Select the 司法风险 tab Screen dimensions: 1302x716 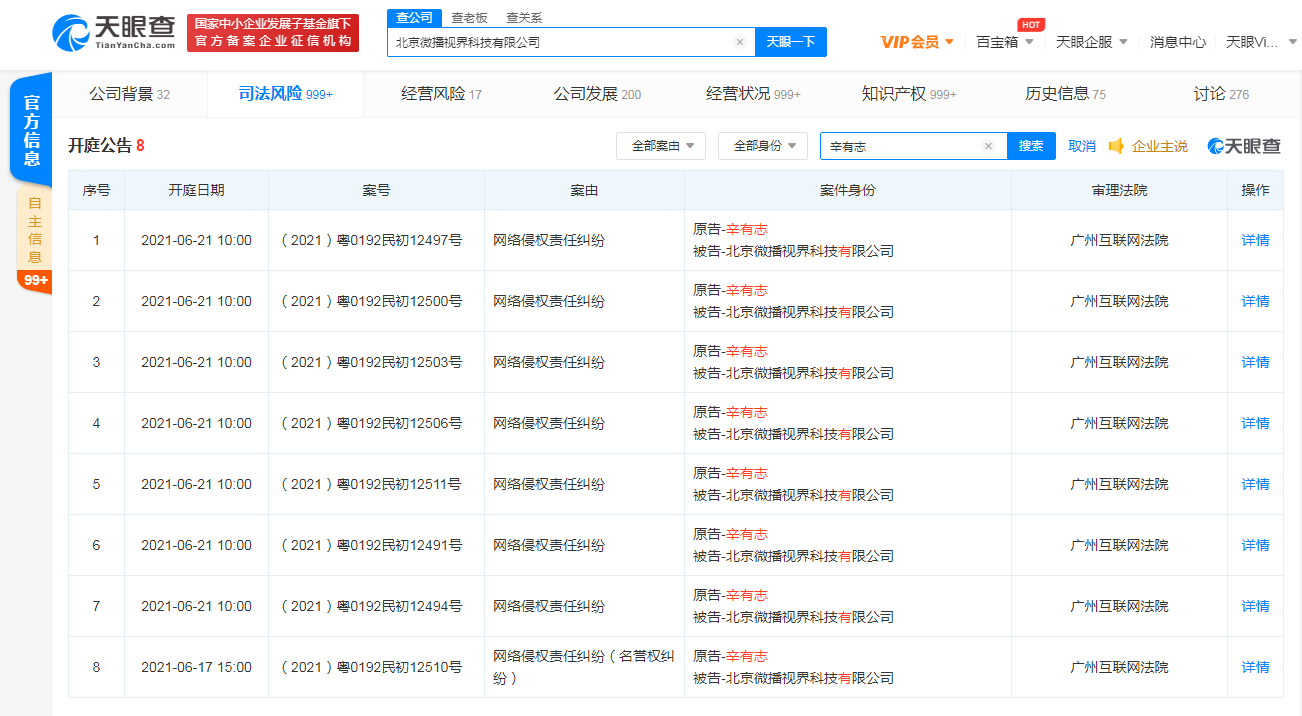tap(285, 94)
